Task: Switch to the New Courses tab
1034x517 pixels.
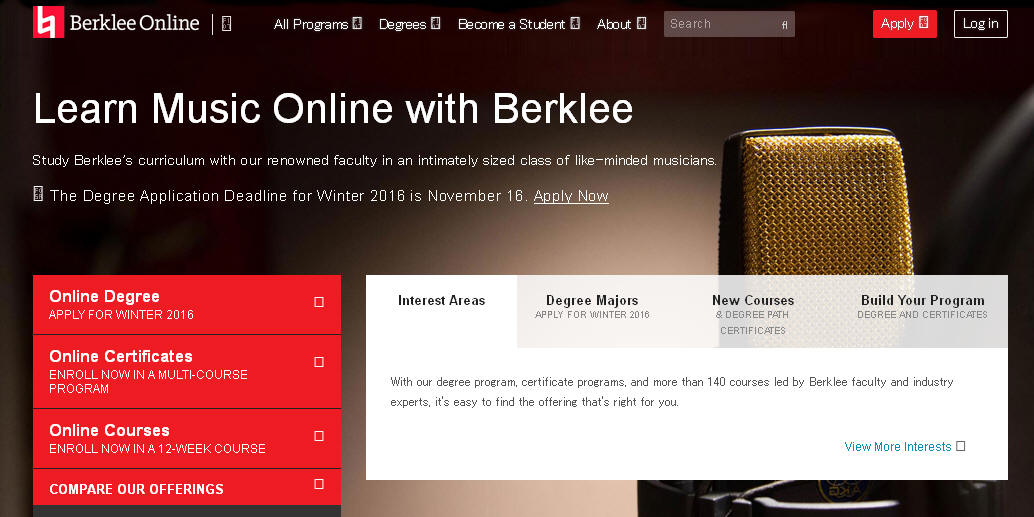Action: [x=753, y=311]
